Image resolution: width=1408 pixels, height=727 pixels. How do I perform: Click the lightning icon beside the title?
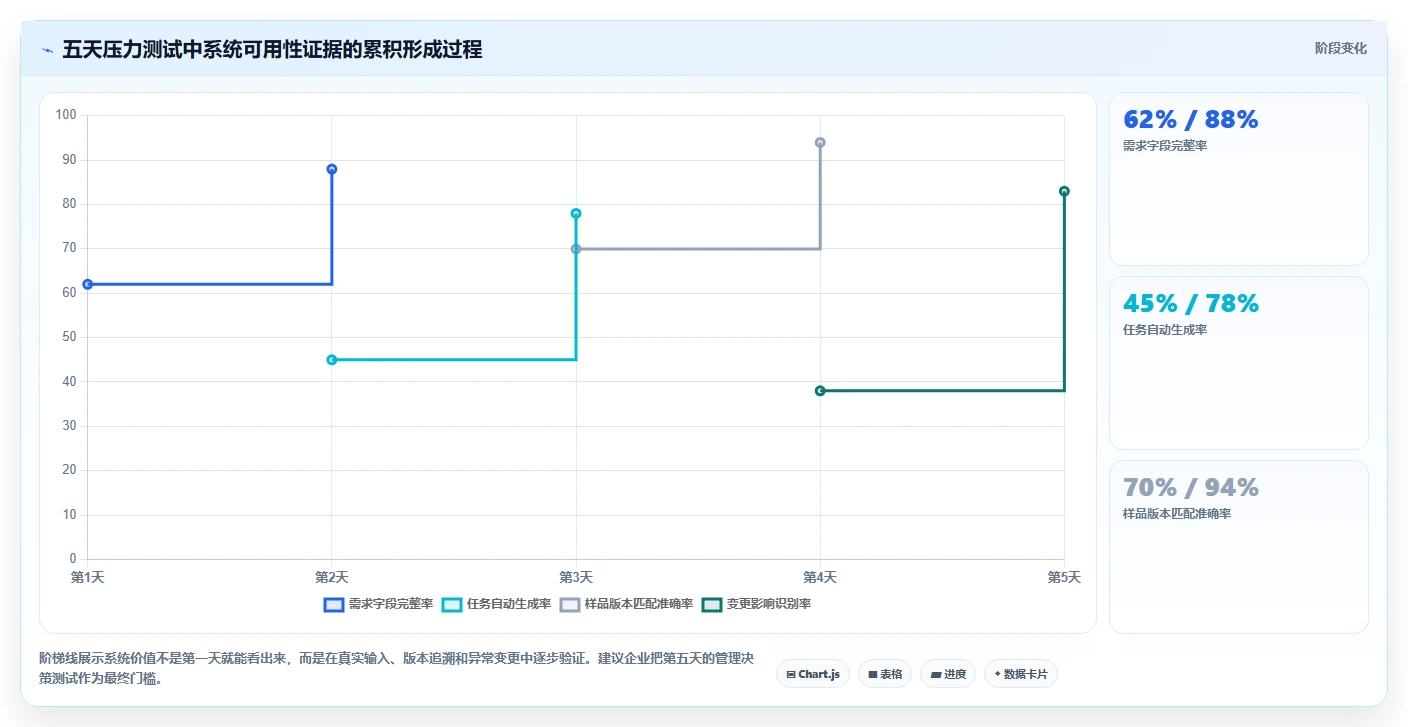(x=48, y=50)
